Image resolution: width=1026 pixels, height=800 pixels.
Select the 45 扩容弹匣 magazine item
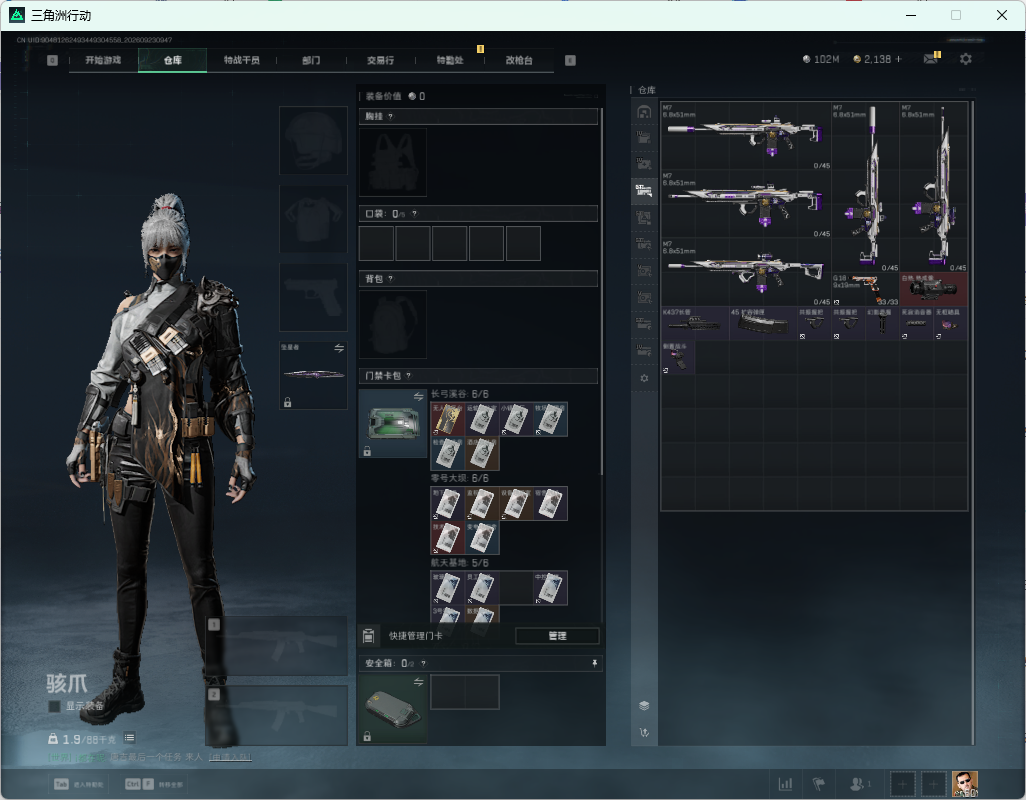coord(763,323)
